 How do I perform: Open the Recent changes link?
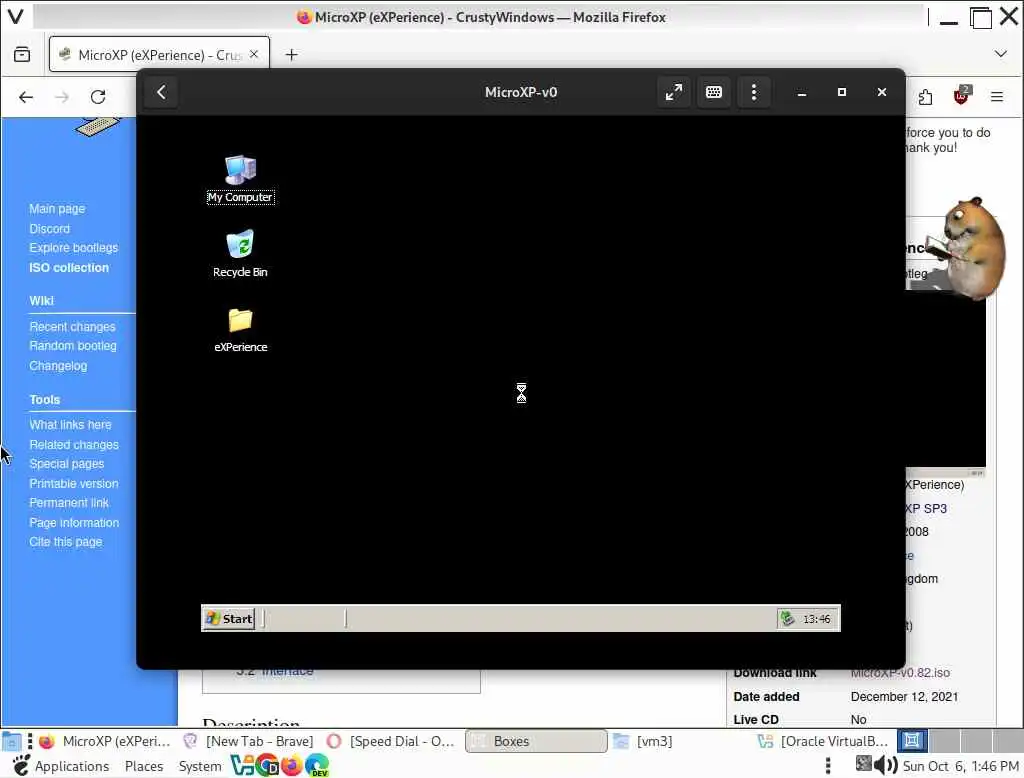pyautogui.click(x=72, y=327)
